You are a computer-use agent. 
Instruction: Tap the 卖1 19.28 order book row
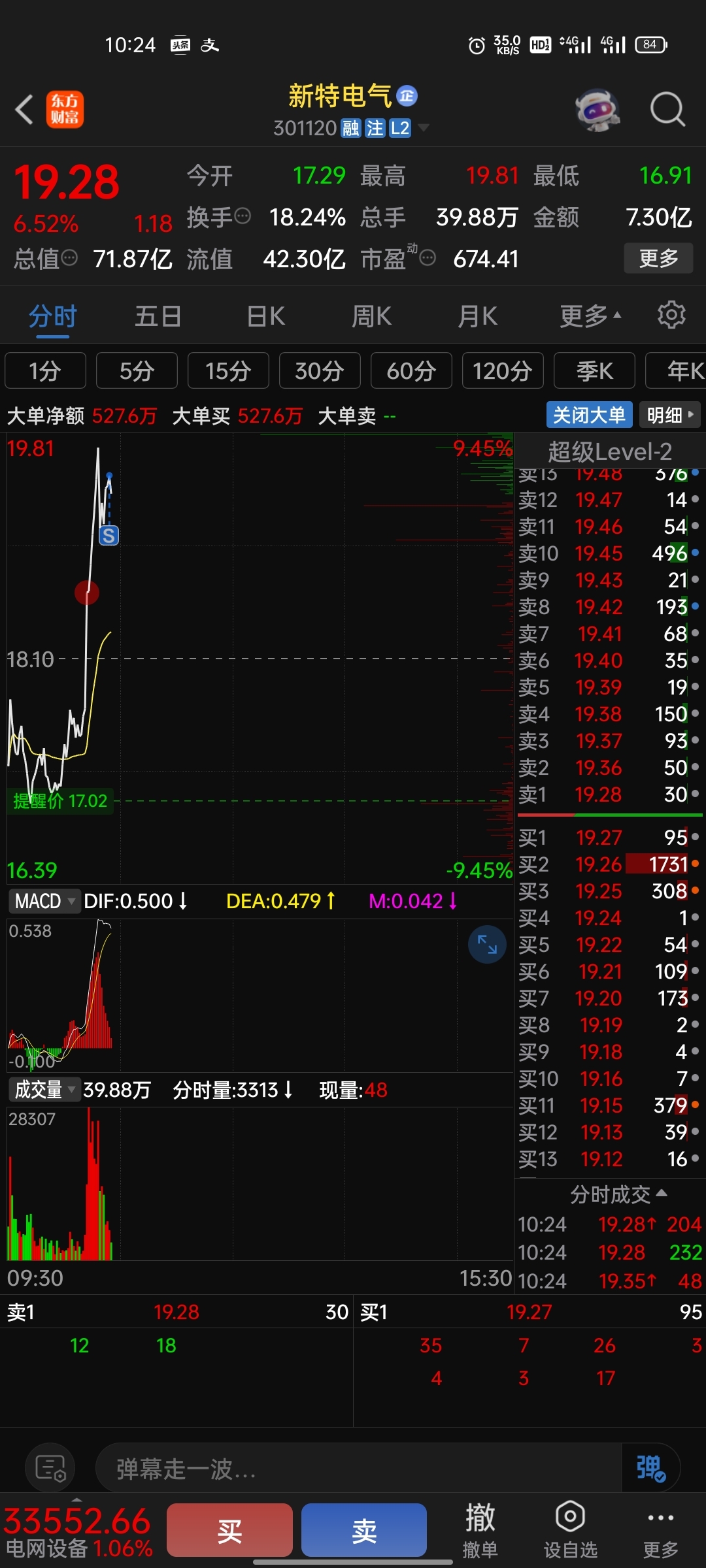coord(609,794)
